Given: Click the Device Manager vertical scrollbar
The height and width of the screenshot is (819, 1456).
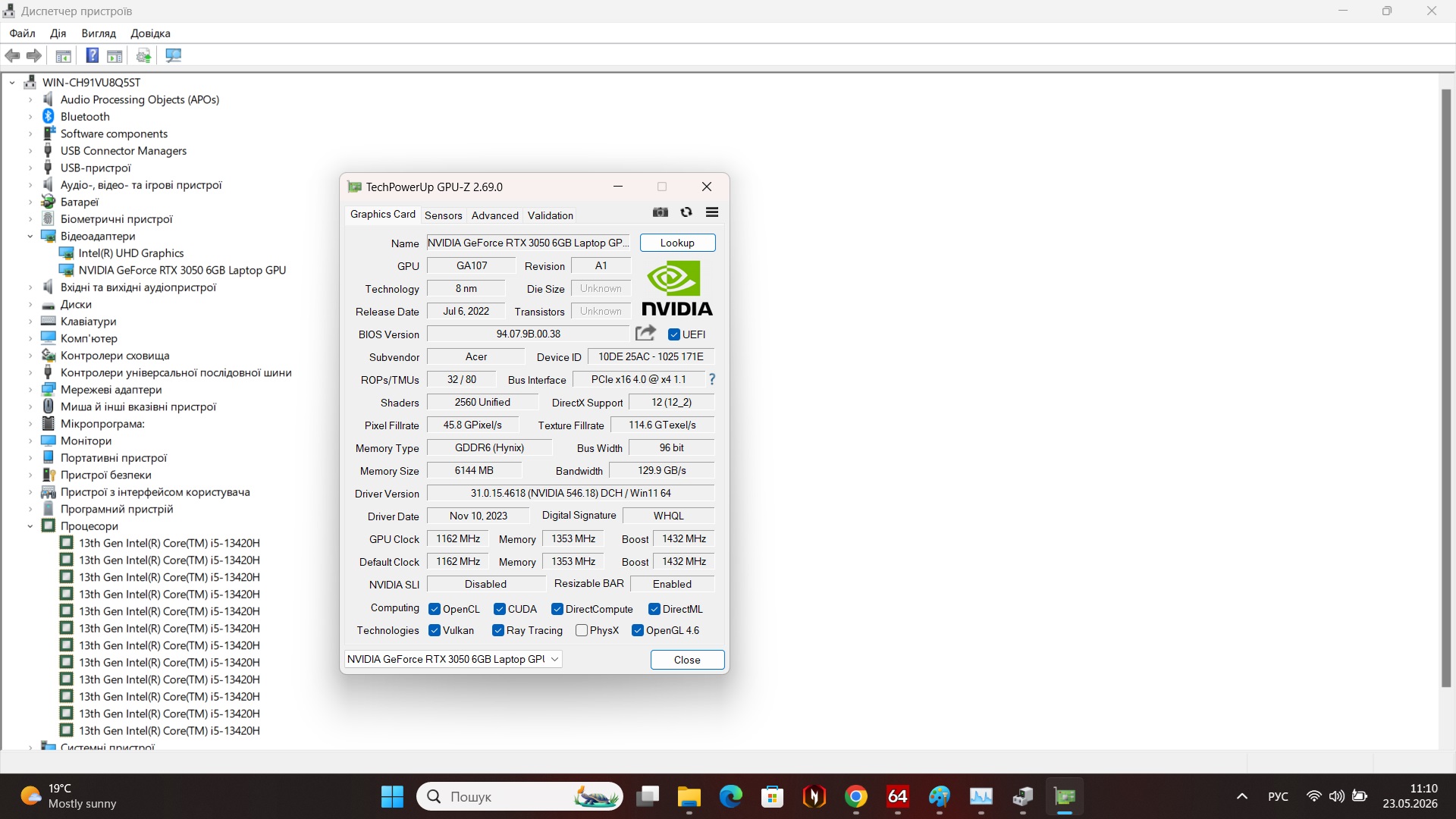Looking at the screenshot, I should point(1445,387).
